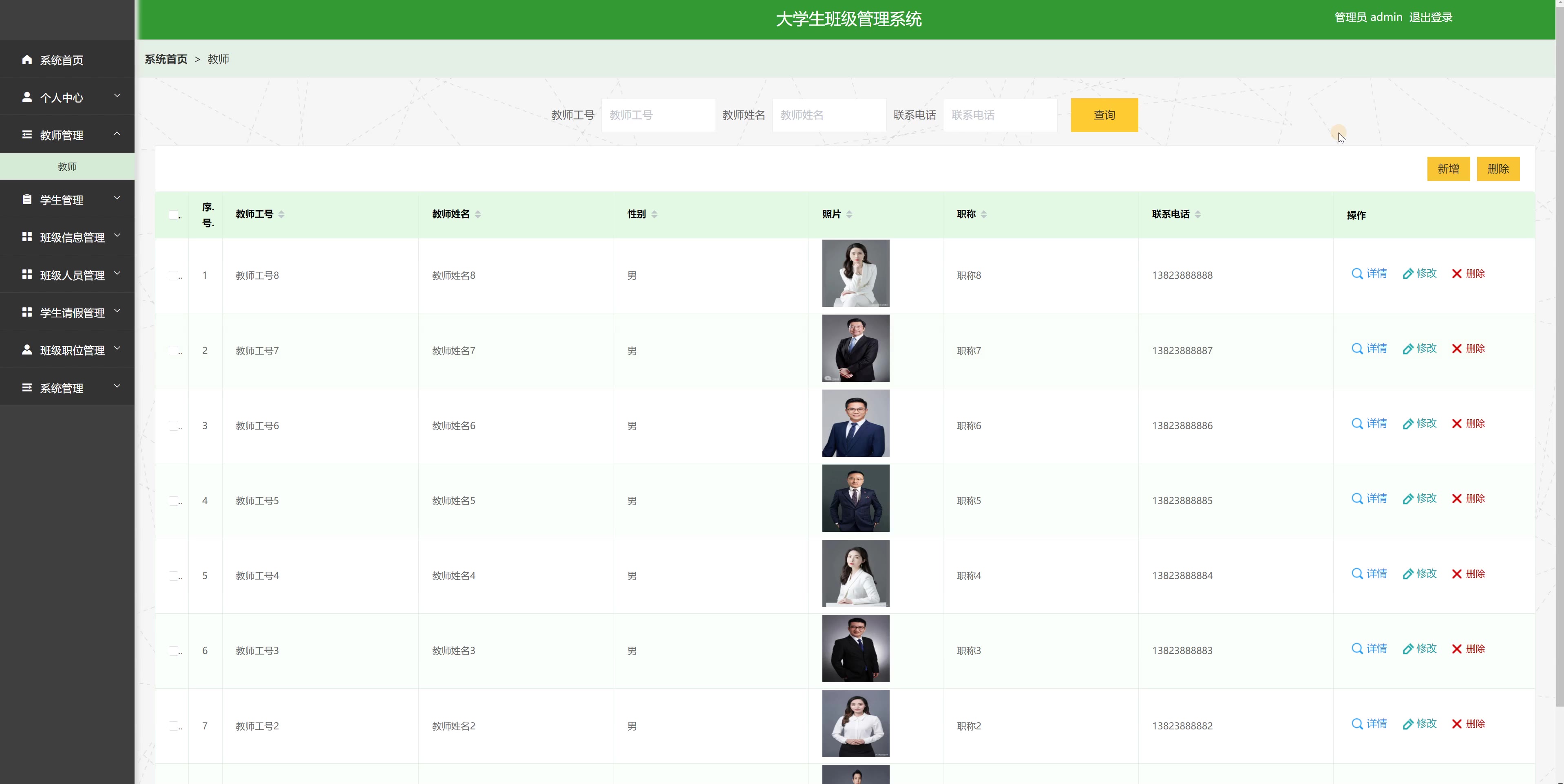Viewport: 1564px width, 784px height.
Task: Click the grid icon beside 班级信息管理
Action: pyautogui.click(x=27, y=237)
